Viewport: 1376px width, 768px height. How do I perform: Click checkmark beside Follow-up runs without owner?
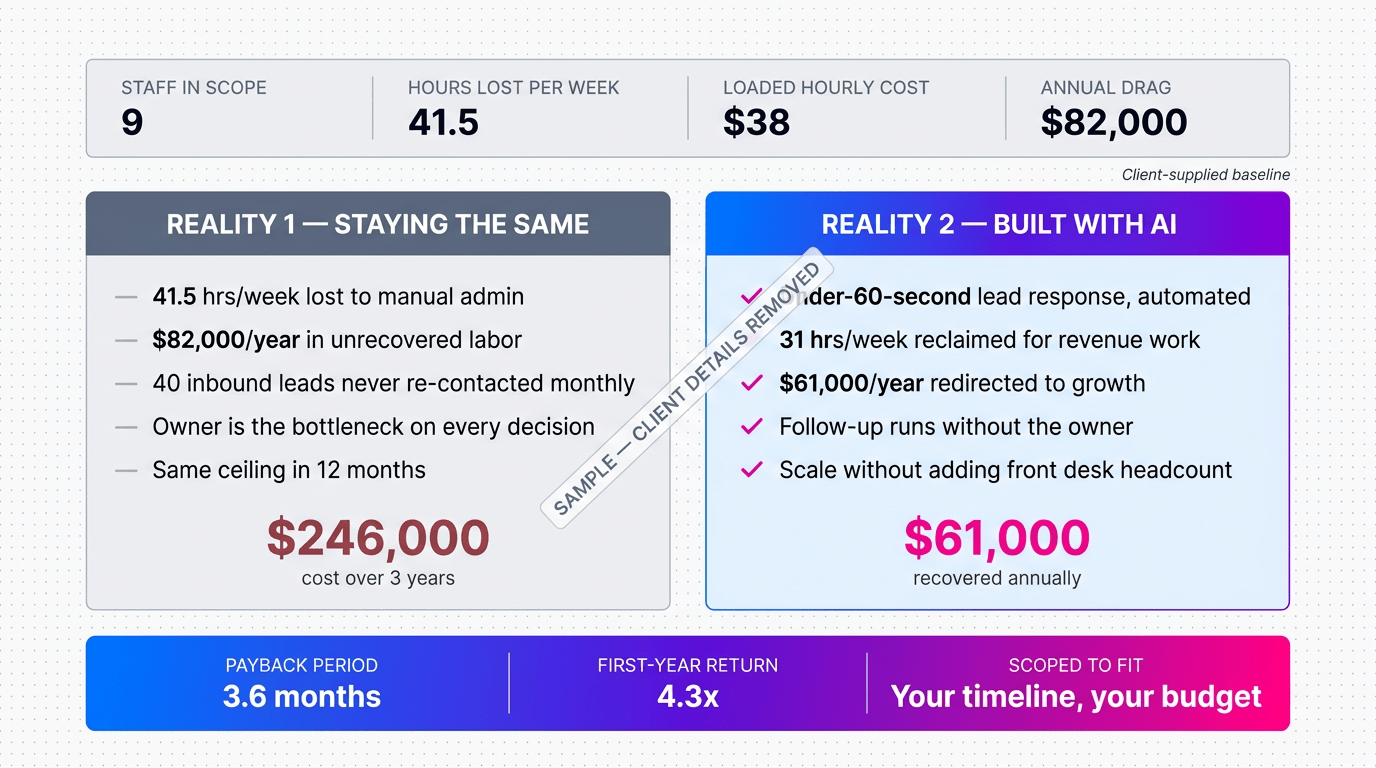coord(751,427)
